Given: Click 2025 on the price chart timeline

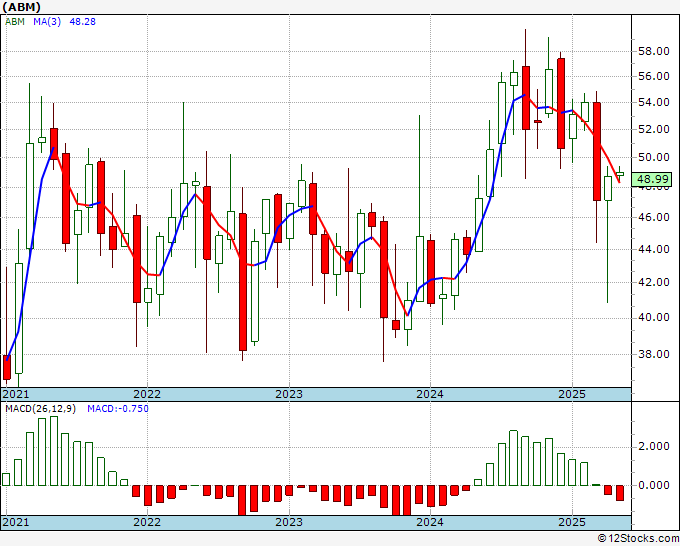Looking at the screenshot, I should [x=572, y=394].
